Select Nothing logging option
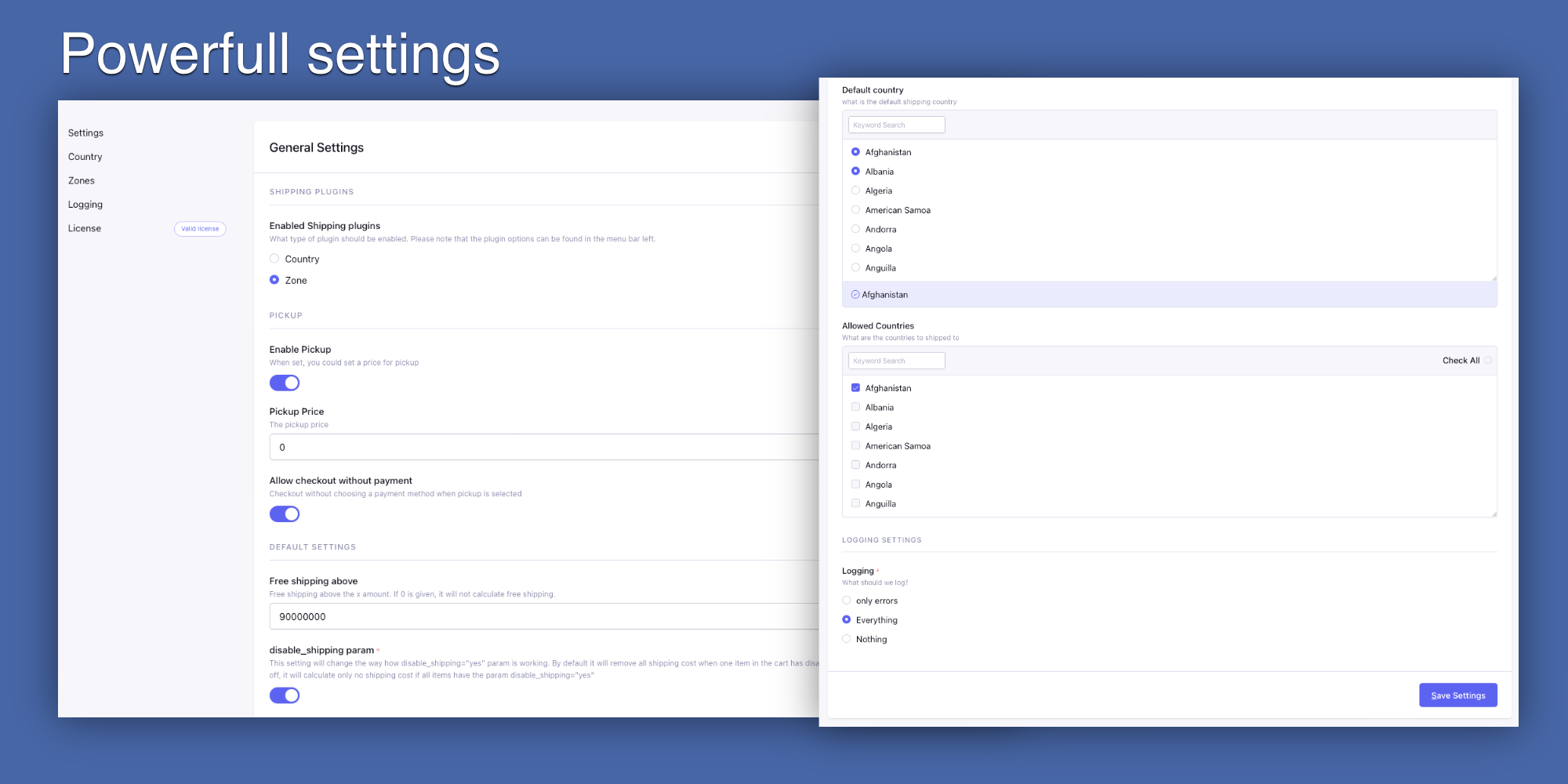Viewport: 1568px width, 784px height. tap(846, 639)
